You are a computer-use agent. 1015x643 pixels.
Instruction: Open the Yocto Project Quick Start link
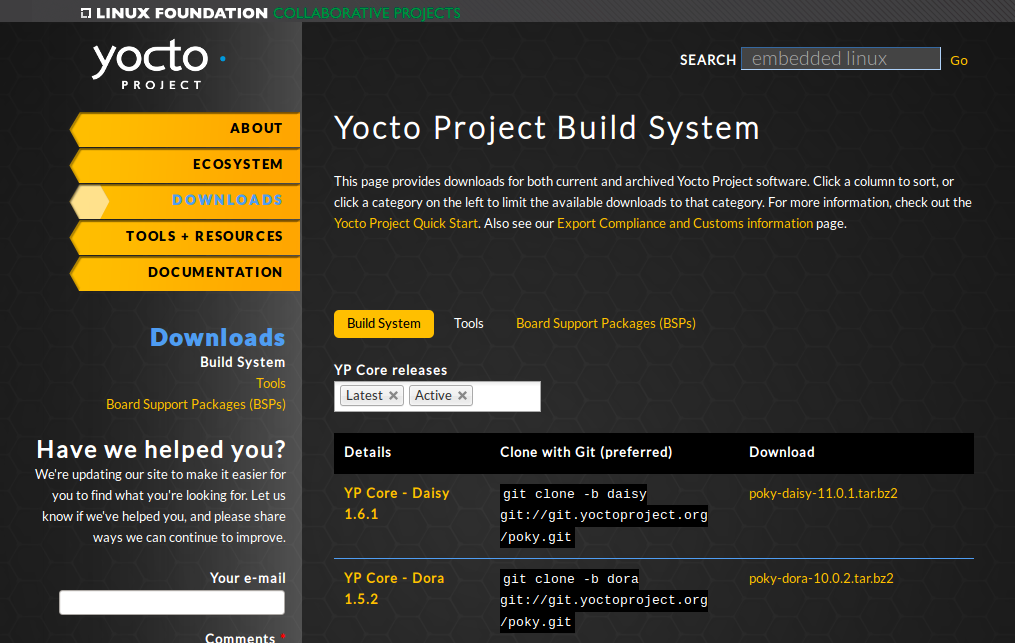[x=406, y=223]
